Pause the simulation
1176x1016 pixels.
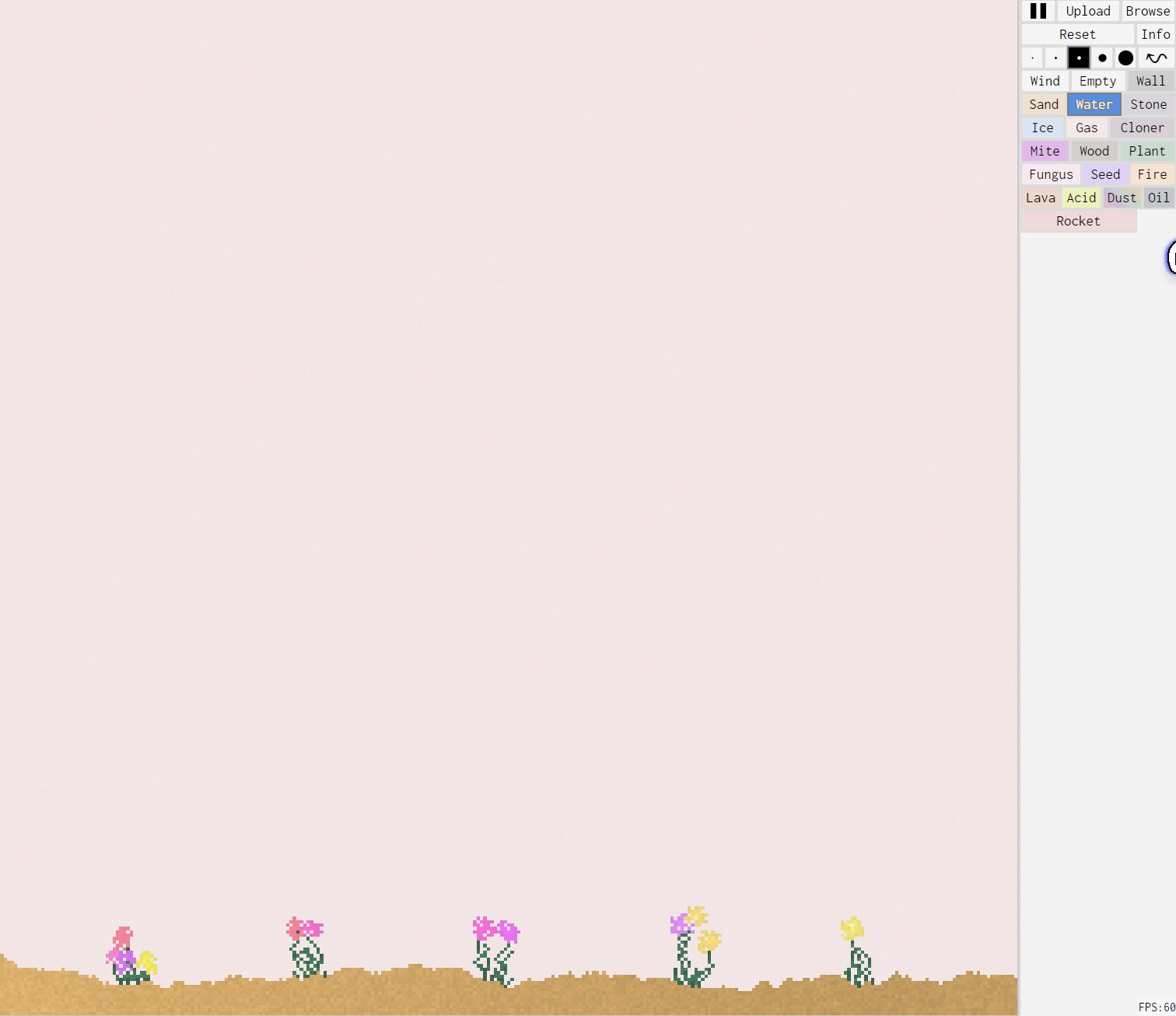(1038, 11)
